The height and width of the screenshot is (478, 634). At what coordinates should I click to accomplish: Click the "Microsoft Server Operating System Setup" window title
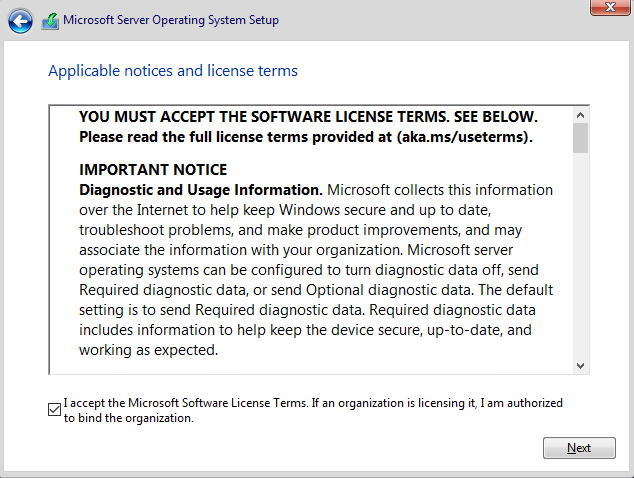pyautogui.click(x=171, y=20)
